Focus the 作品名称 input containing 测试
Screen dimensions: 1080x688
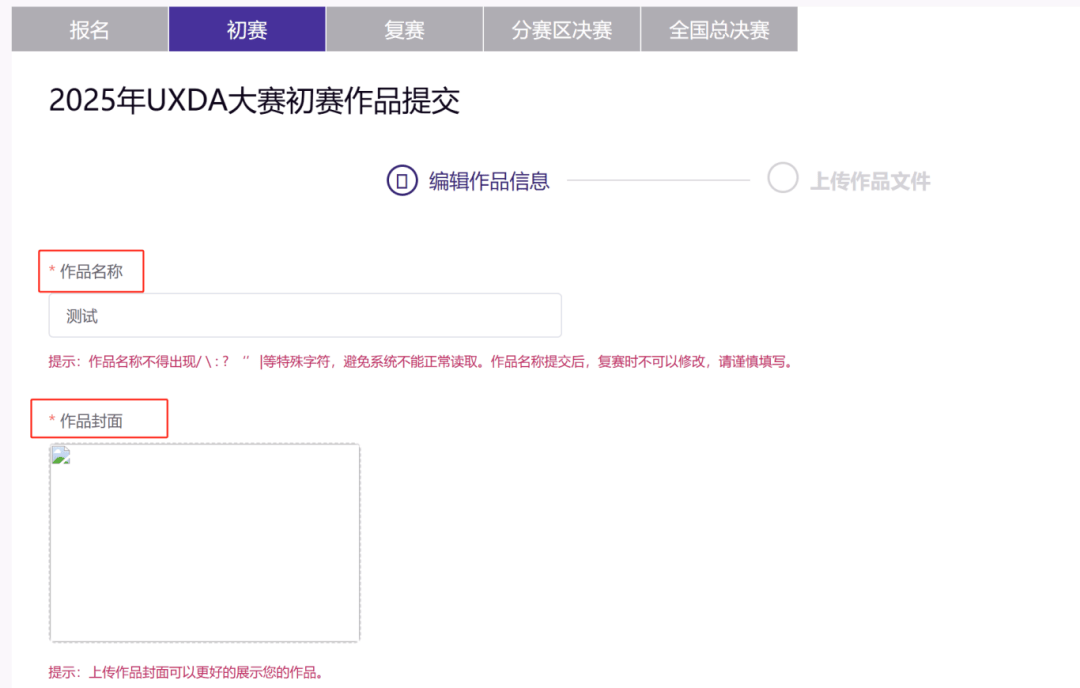305,316
